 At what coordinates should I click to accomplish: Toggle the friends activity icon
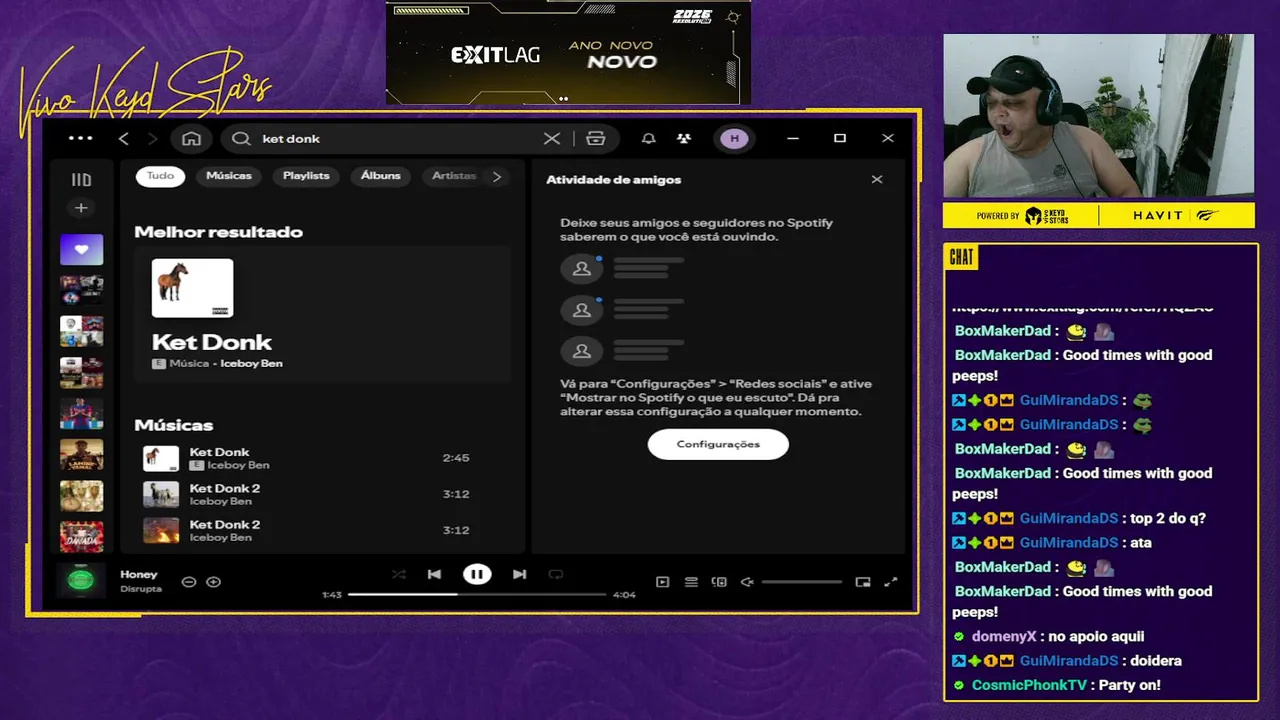pos(683,139)
